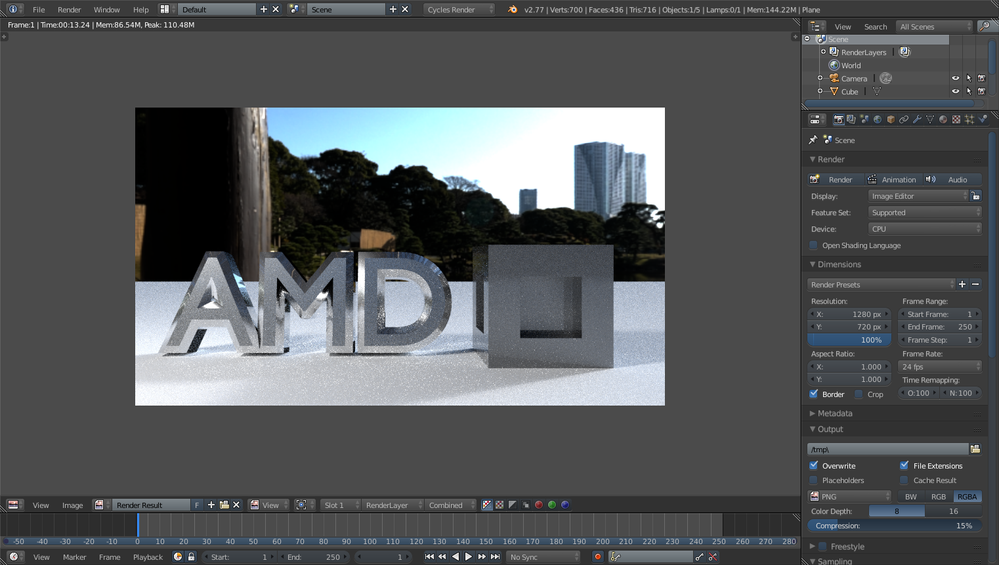Unlink the Render Result image (X icon)
The height and width of the screenshot is (565, 999).
pos(236,505)
